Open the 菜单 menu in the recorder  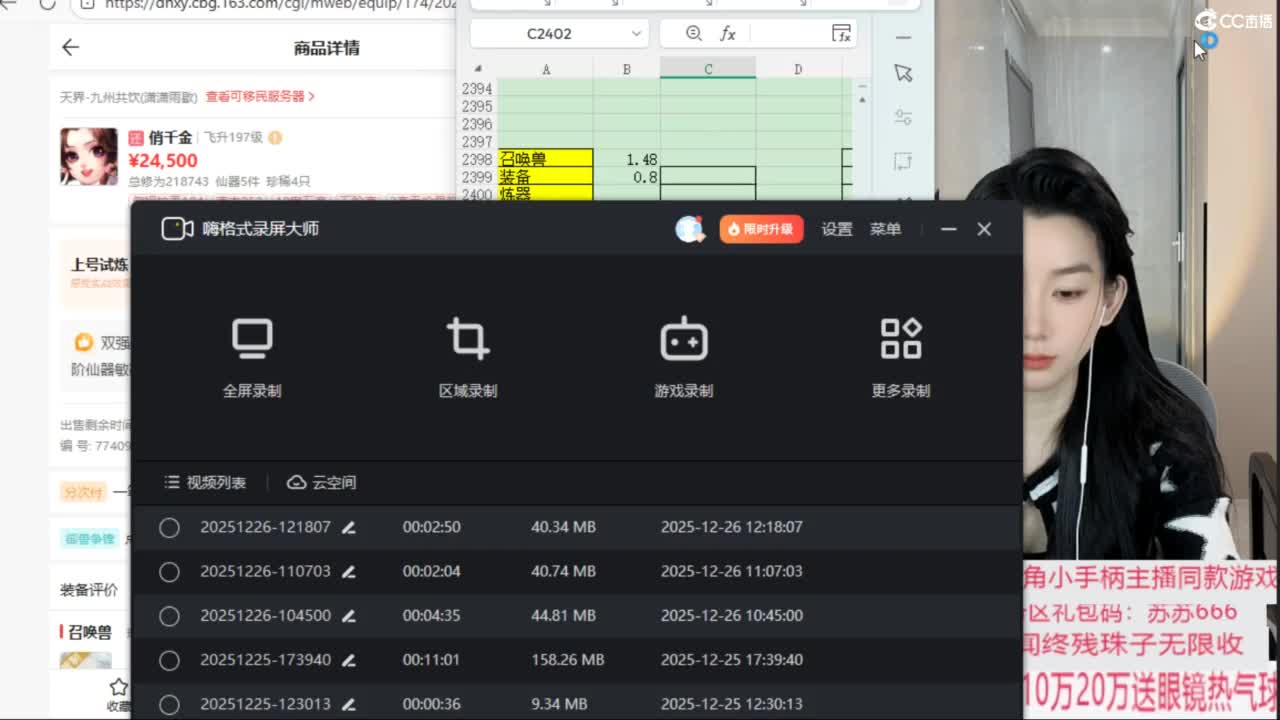point(885,229)
